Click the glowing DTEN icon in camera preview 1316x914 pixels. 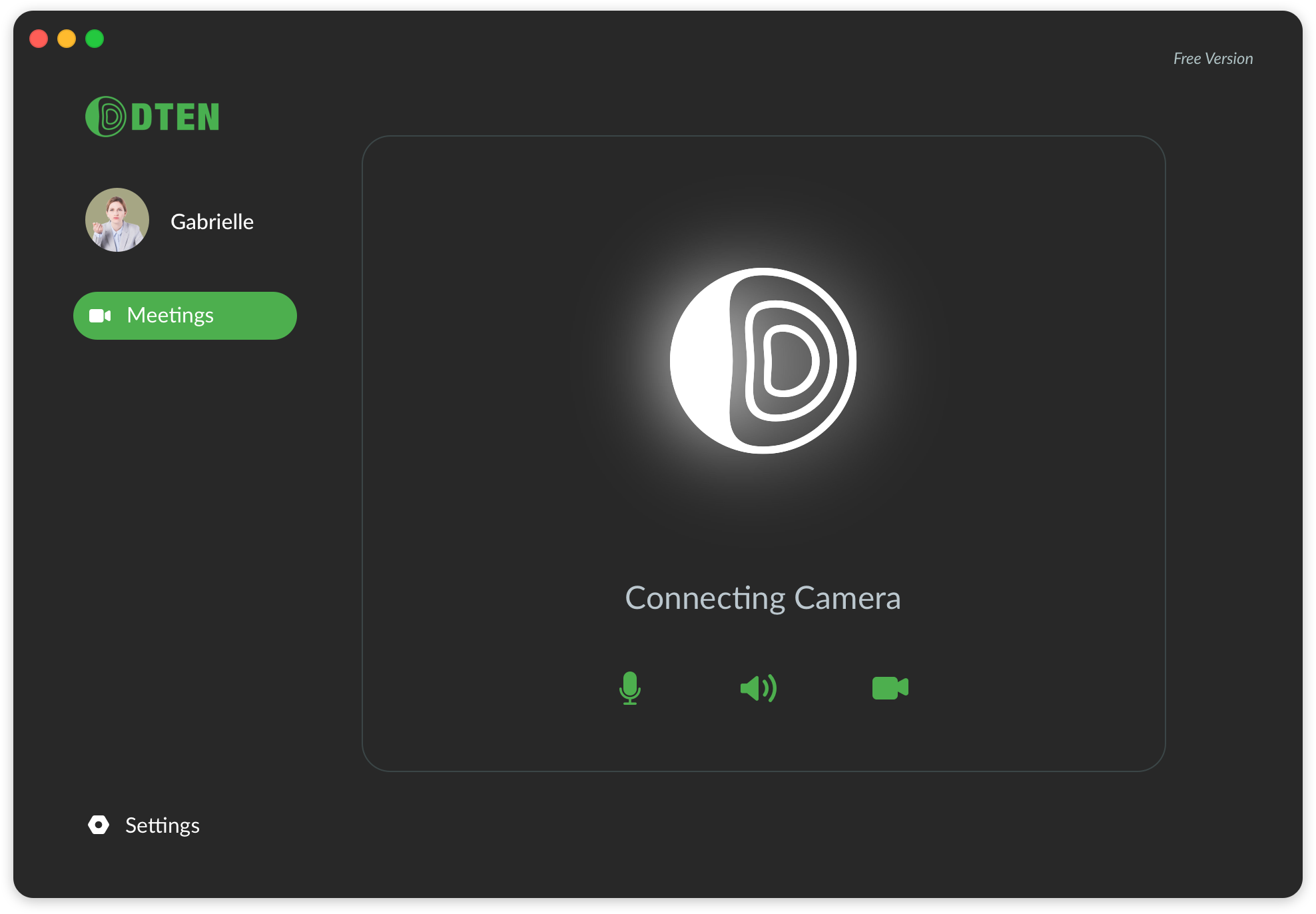pyautogui.click(x=763, y=360)
